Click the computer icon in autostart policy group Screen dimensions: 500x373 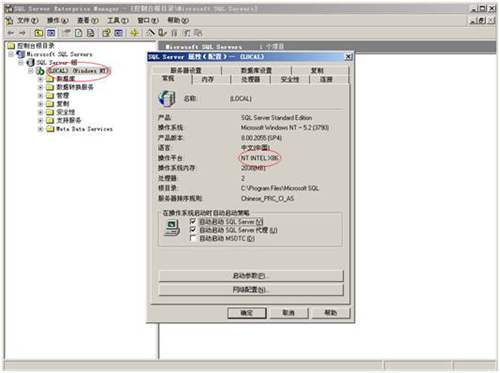pyautogui.click(x=172, y=229)
